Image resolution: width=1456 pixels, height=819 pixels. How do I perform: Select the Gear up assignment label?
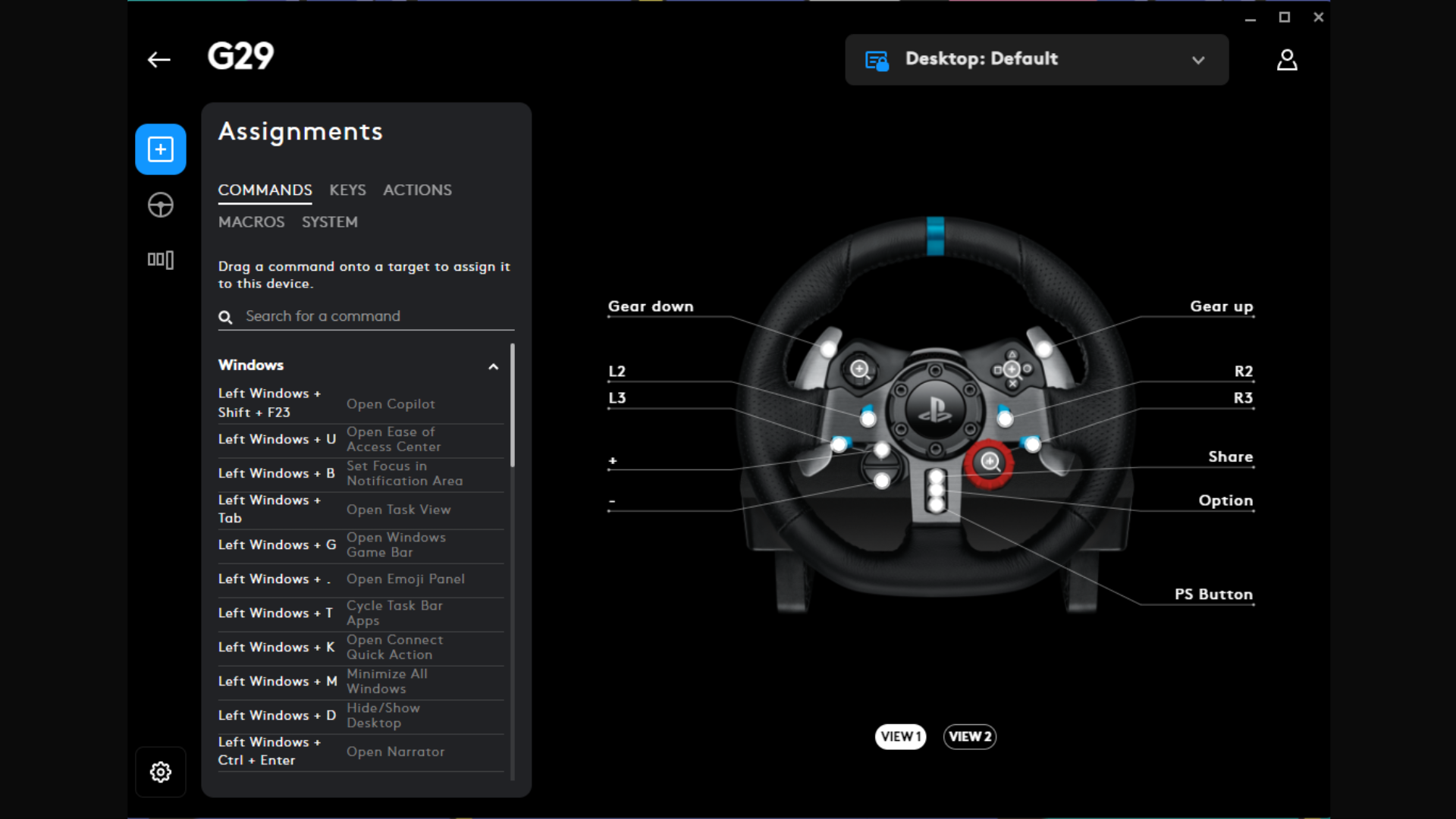[x=1221, y=306]
